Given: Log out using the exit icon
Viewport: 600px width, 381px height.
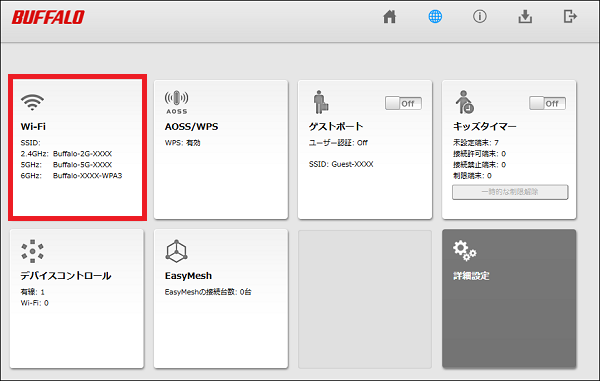Looking at the screenshot, I should pos(570,16).
